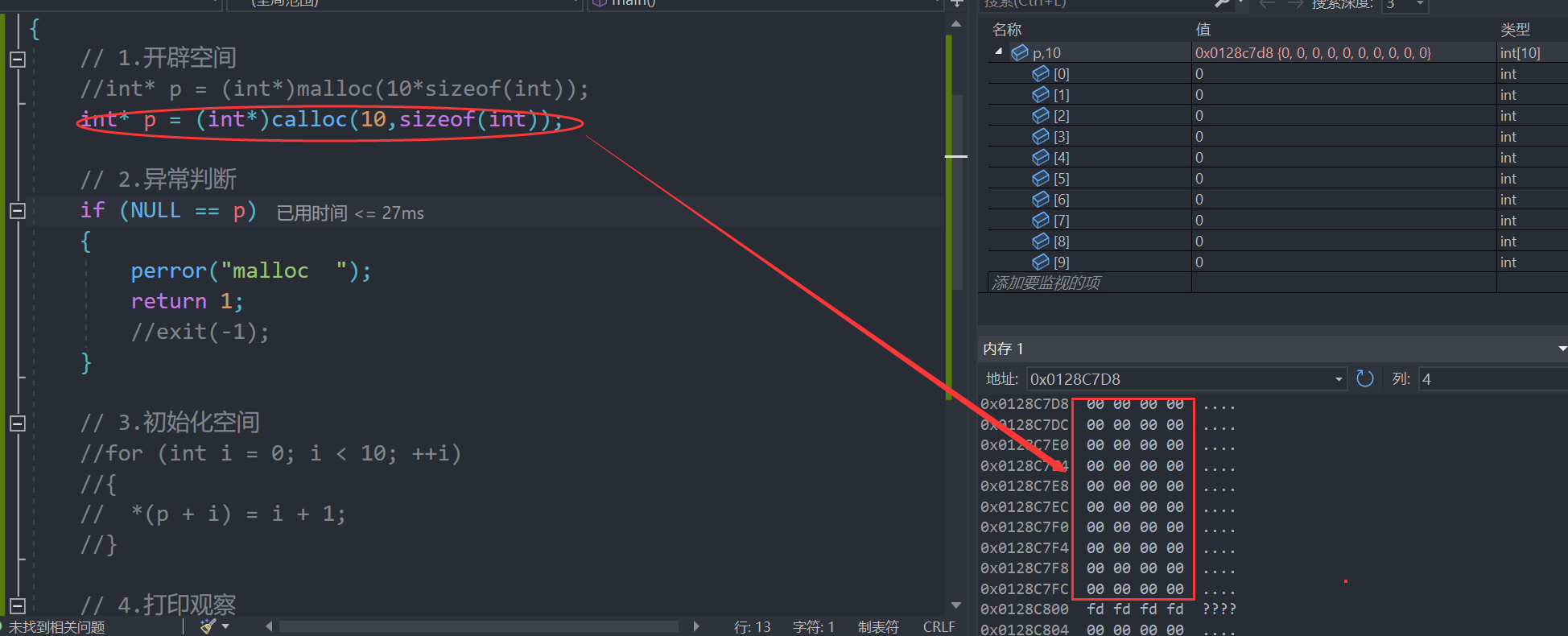Click the cube icon for element [6]
The height and width of the screenshot is (636, 1568).
1041,199
